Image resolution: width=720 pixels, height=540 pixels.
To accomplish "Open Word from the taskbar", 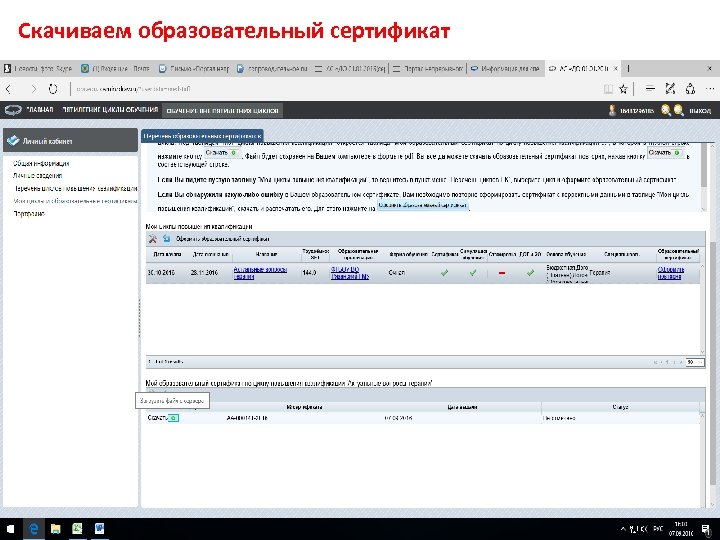I will (99, 529).
